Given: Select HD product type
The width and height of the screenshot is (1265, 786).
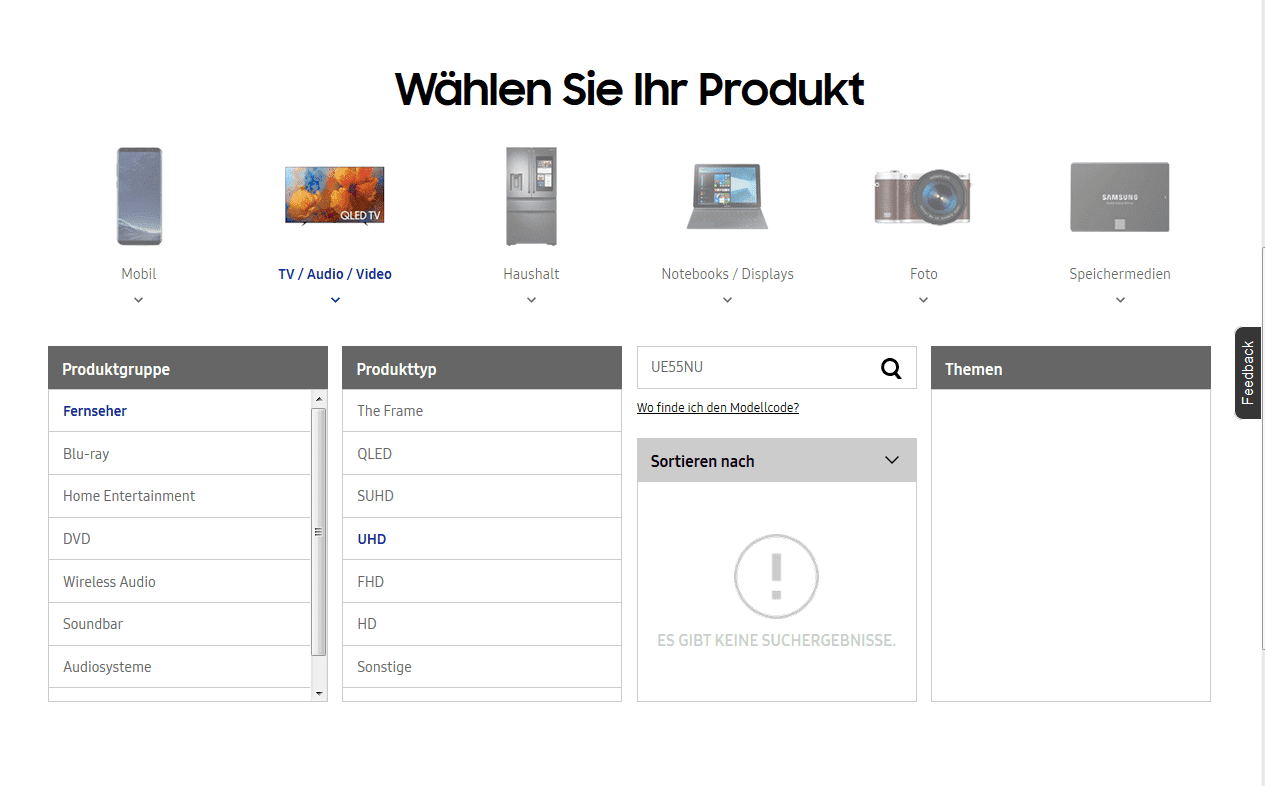Looking at the screenshot, I should point(482,624).
